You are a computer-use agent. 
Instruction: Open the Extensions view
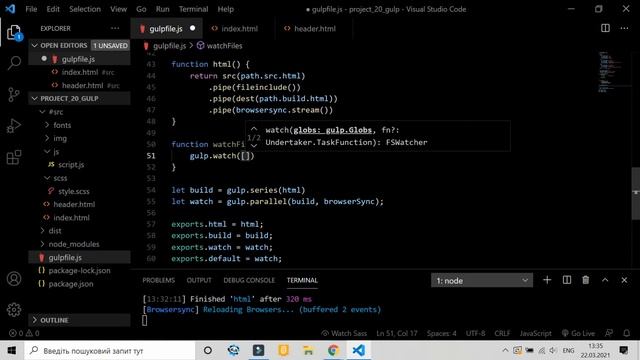(14, 157)
